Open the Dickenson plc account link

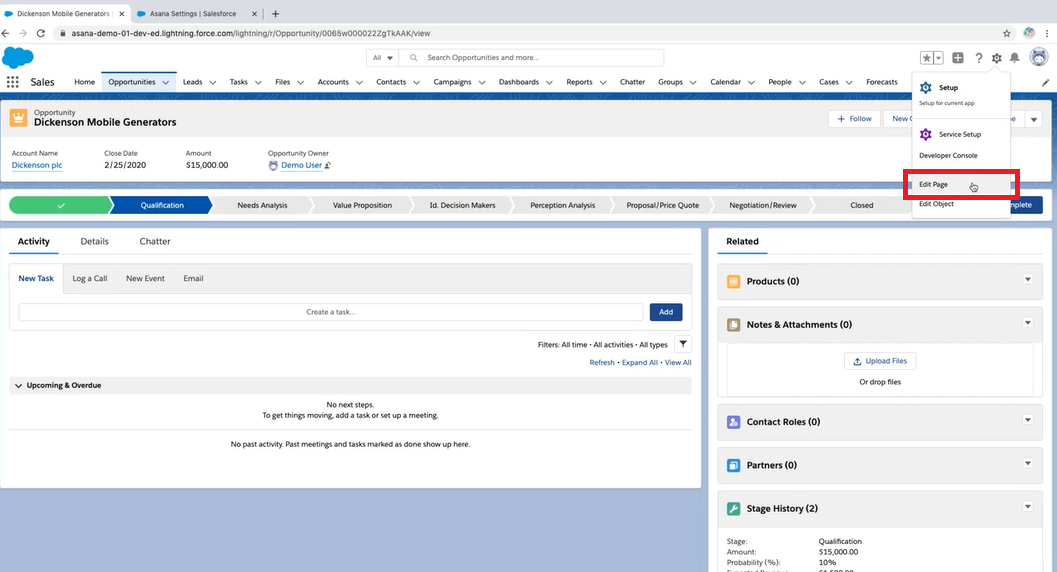coord(36,165)
